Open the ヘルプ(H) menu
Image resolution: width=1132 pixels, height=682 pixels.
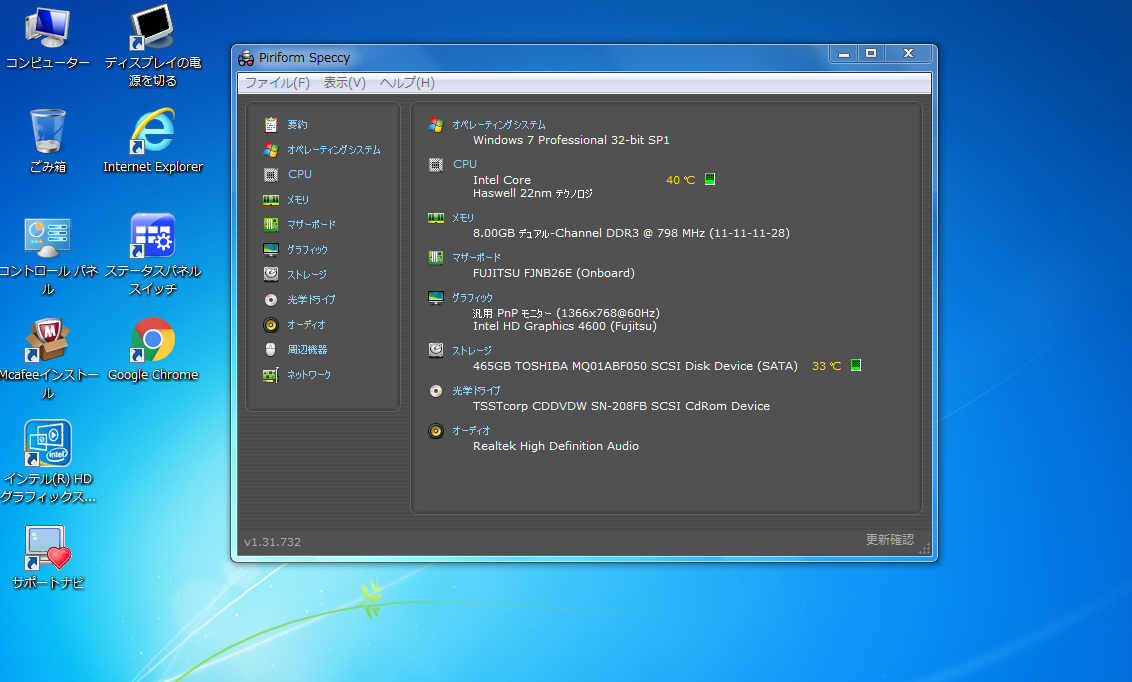(407, 83)
